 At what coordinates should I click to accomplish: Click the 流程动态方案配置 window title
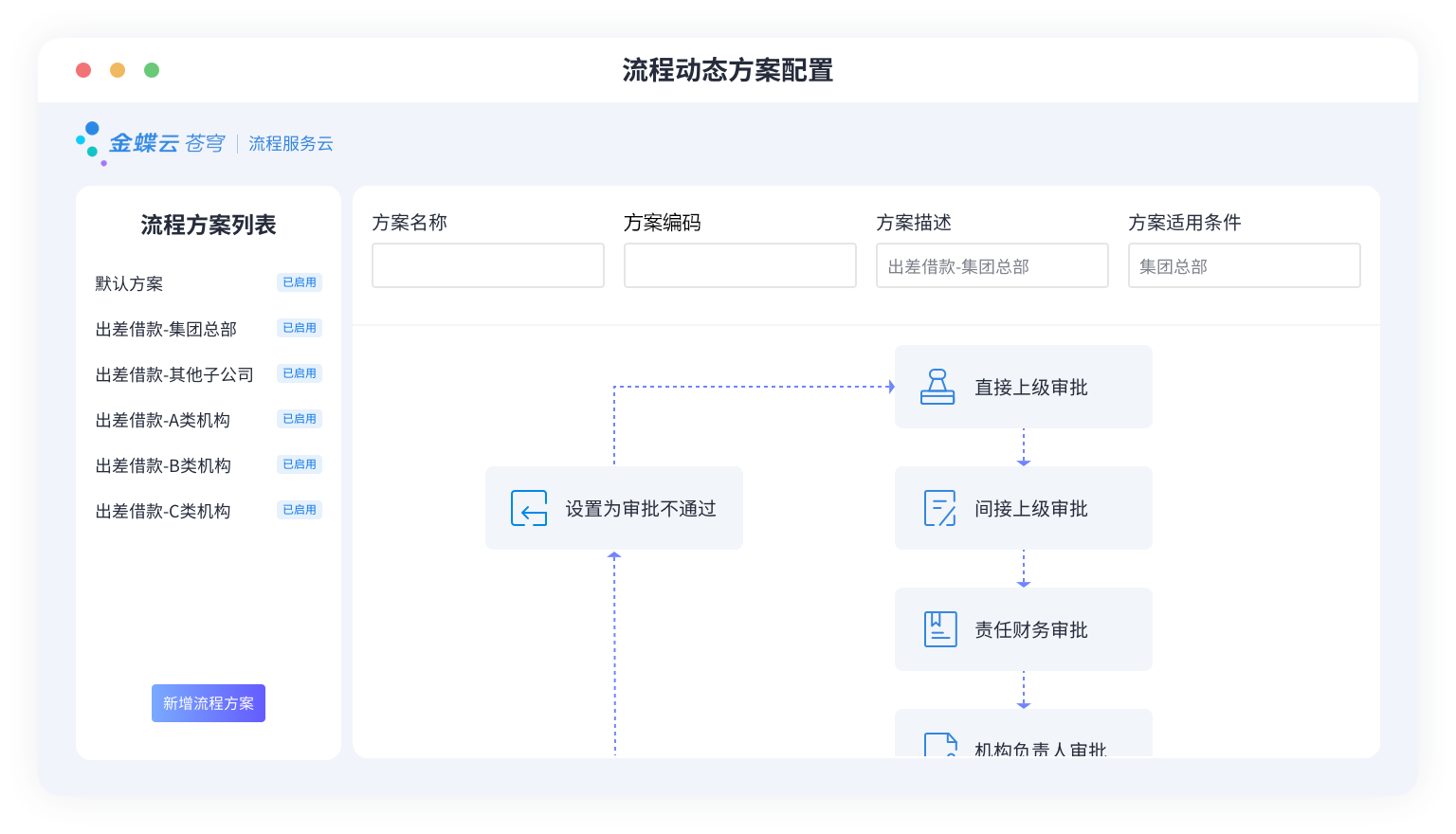(x=728, y=70)
